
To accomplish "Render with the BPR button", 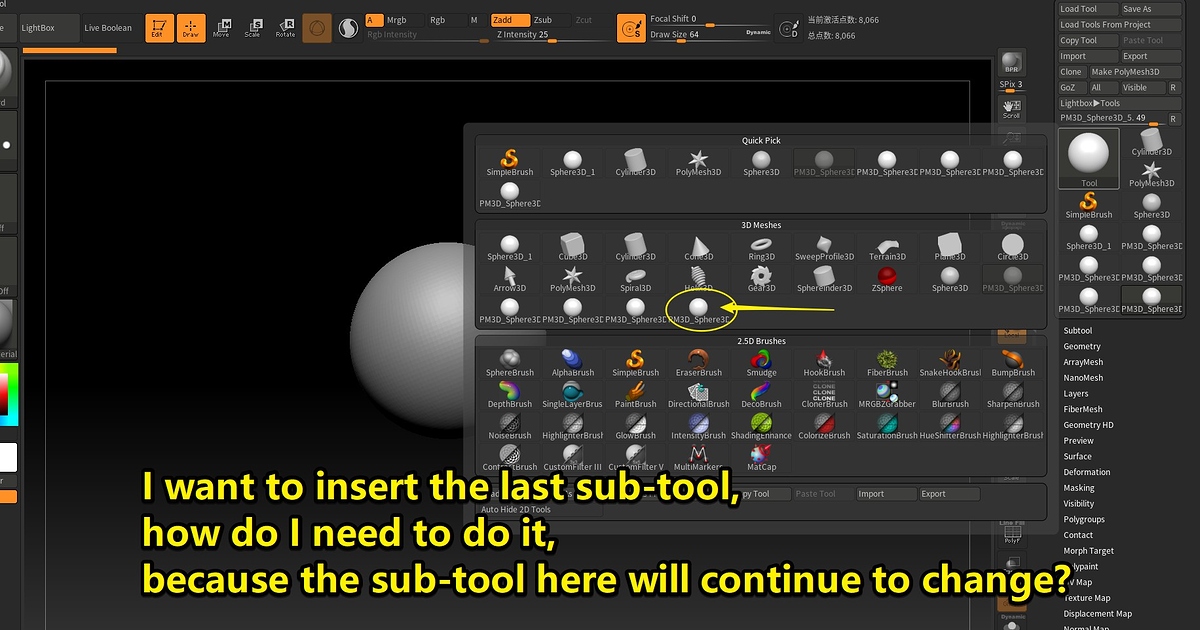I will click(x=1012, y=63).
